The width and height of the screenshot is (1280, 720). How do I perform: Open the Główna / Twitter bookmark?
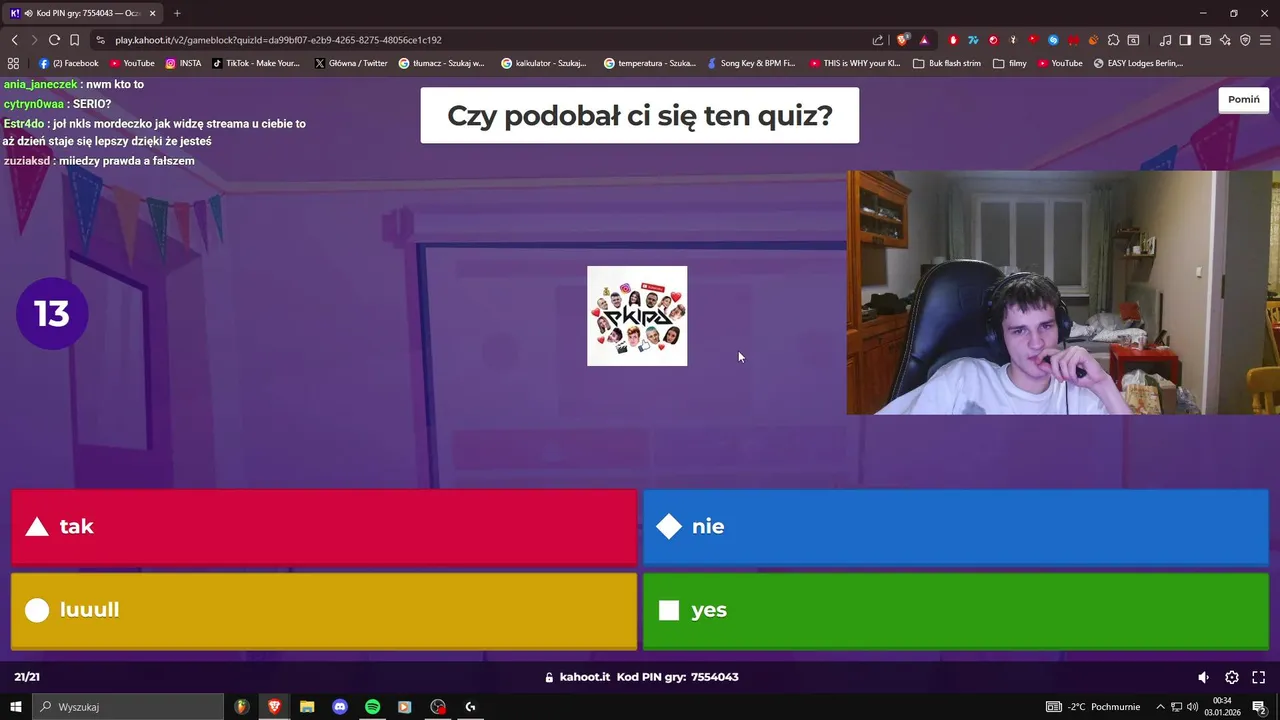351,63
